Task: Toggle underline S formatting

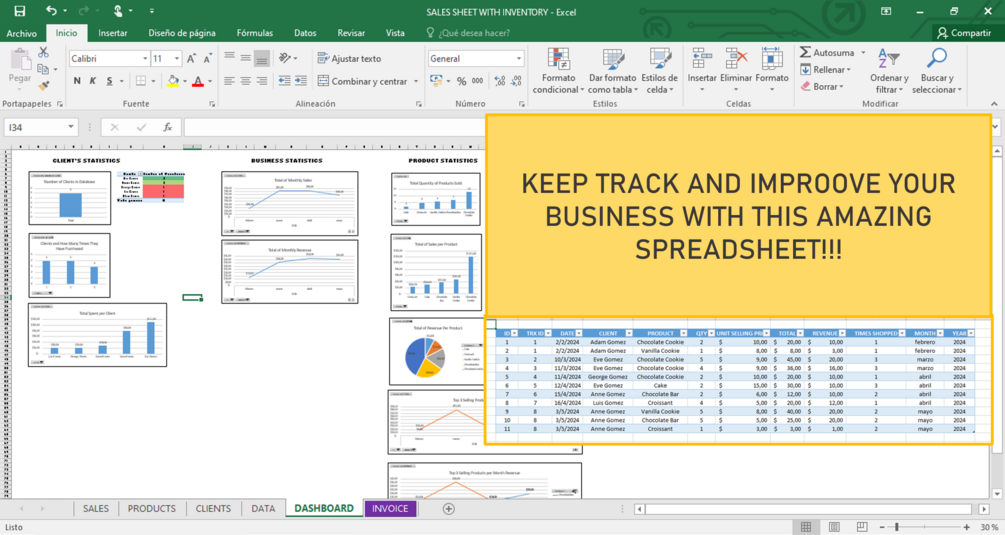Action: 110,81
